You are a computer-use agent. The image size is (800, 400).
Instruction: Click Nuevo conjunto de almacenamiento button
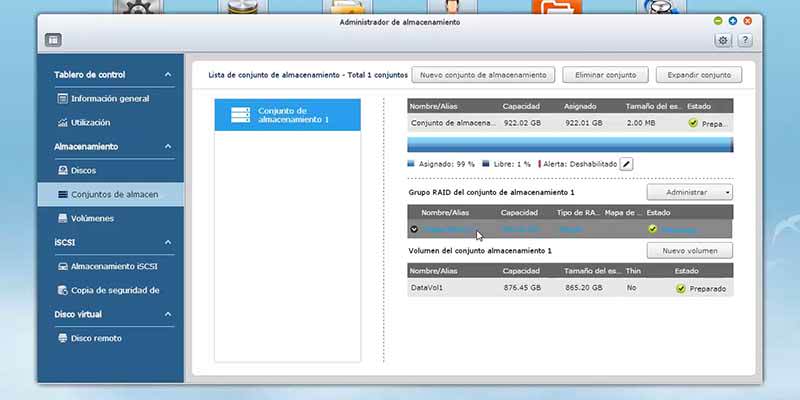click(483, 75)
